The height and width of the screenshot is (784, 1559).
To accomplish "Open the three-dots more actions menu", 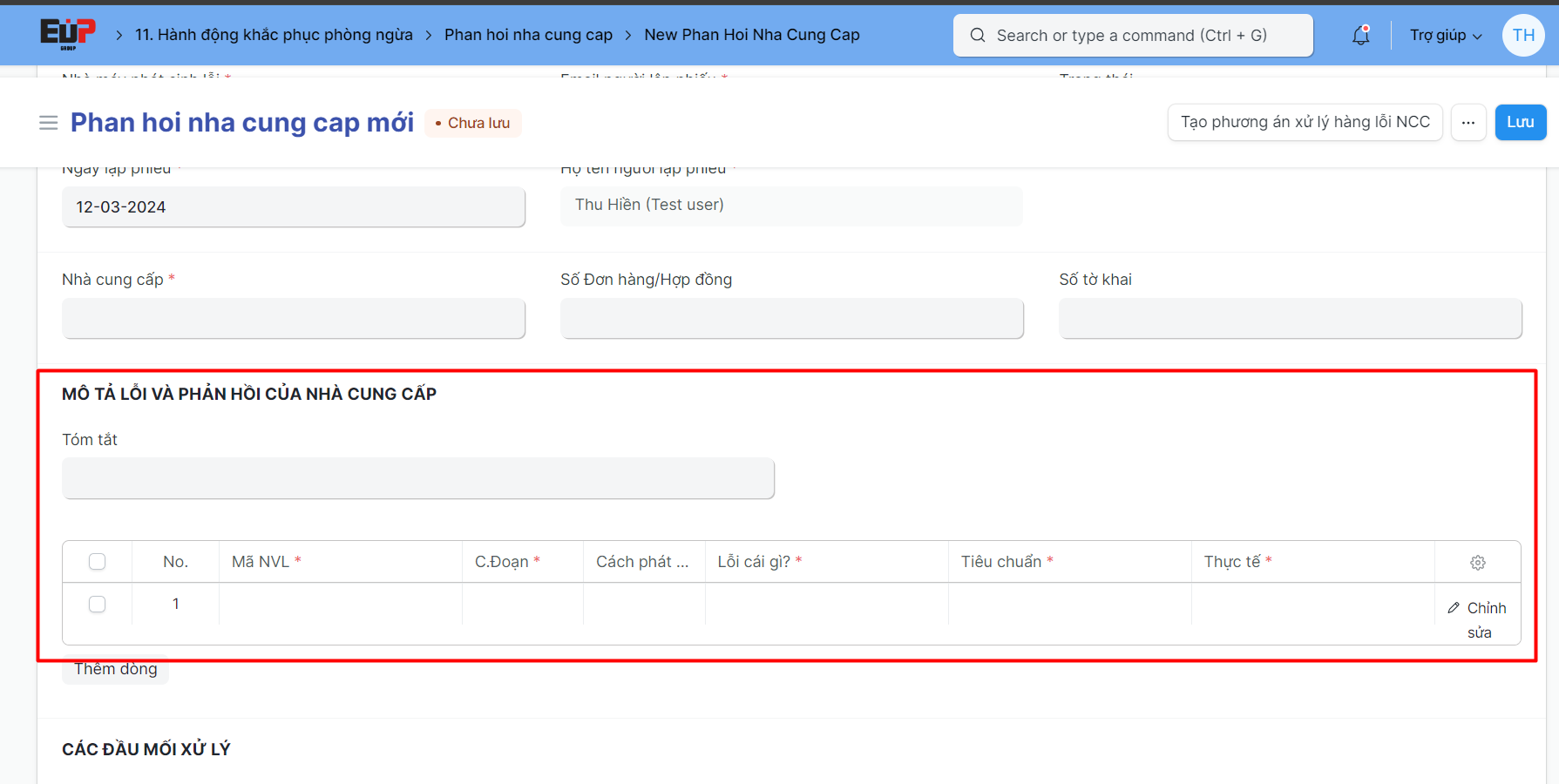I will (x=1468, y=123).
